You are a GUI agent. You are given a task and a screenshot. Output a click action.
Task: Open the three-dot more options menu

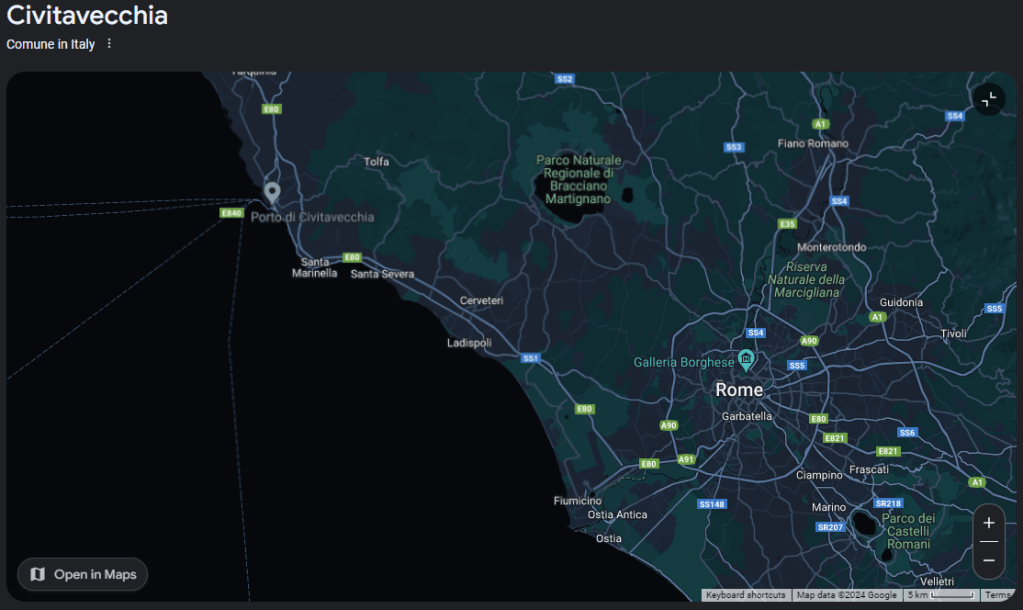pos(109,44)
